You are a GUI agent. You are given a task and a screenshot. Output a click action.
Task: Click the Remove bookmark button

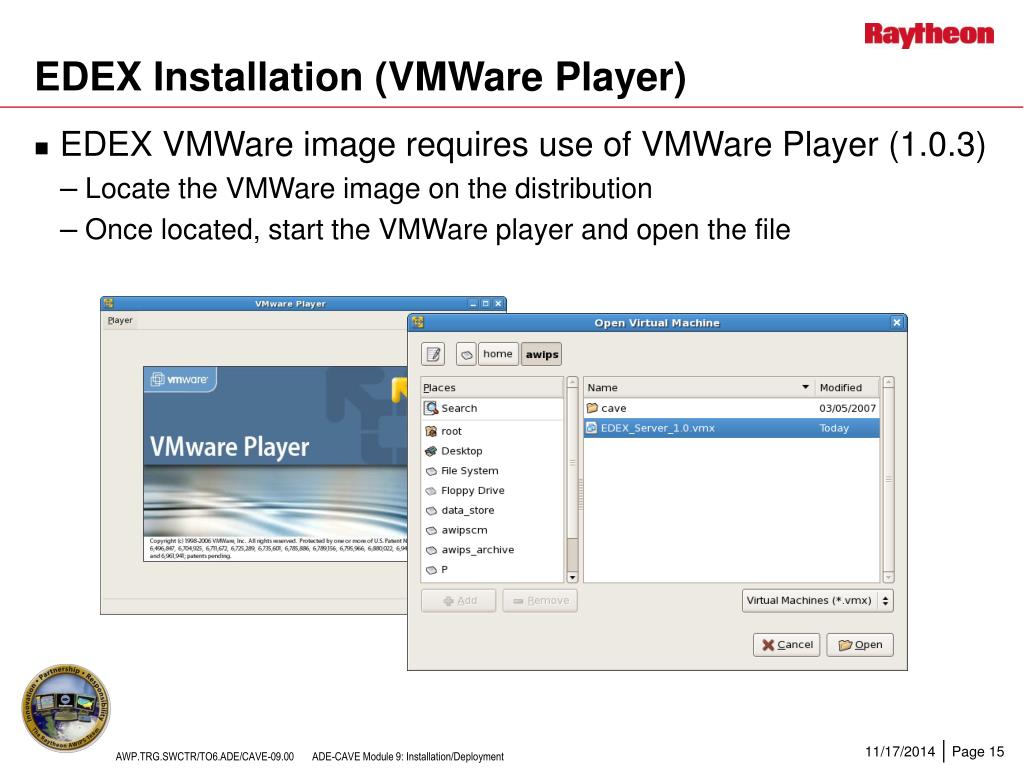[540, 601]
